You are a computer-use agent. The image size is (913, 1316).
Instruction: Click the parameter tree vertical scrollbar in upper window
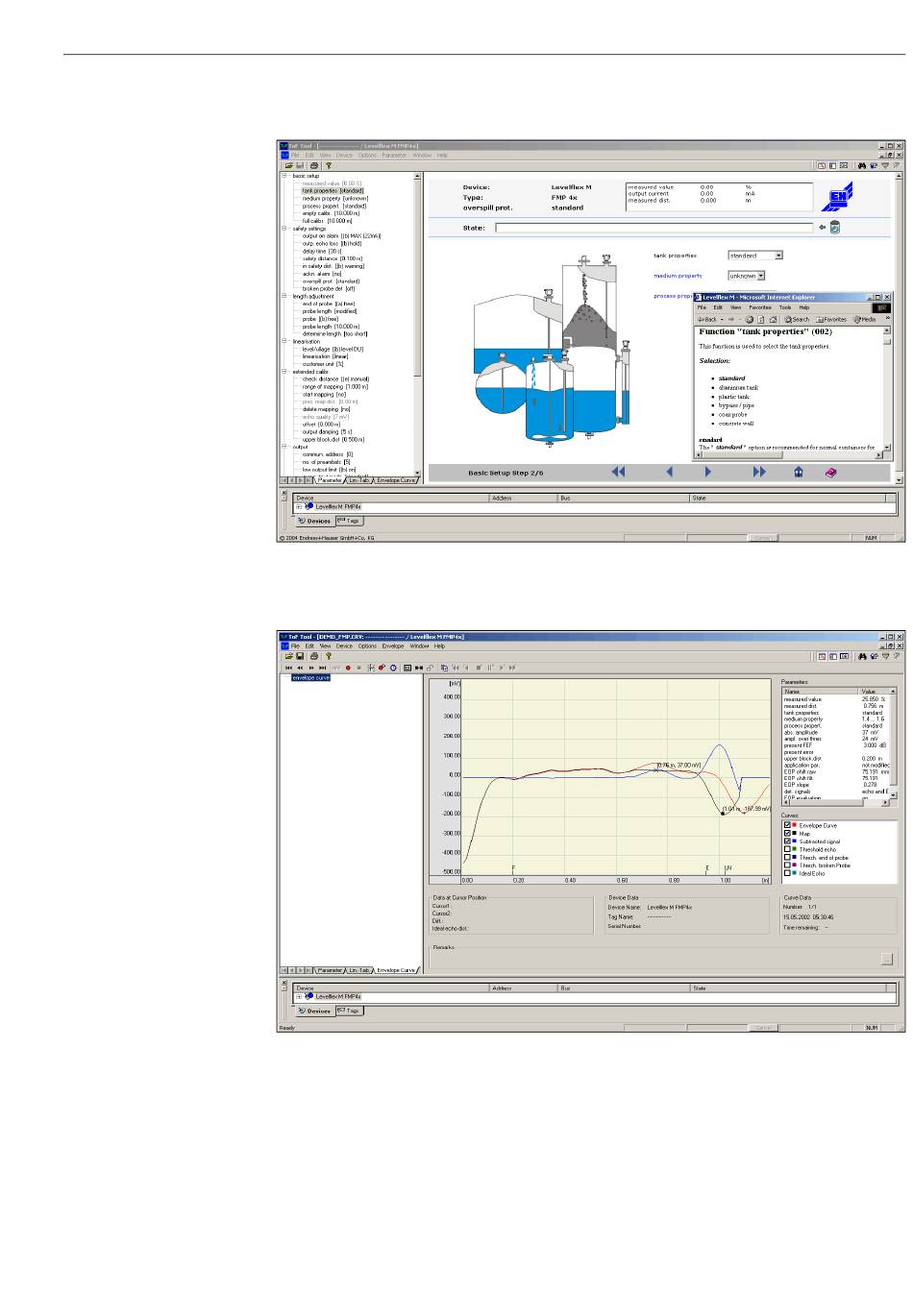coord(417,326)
